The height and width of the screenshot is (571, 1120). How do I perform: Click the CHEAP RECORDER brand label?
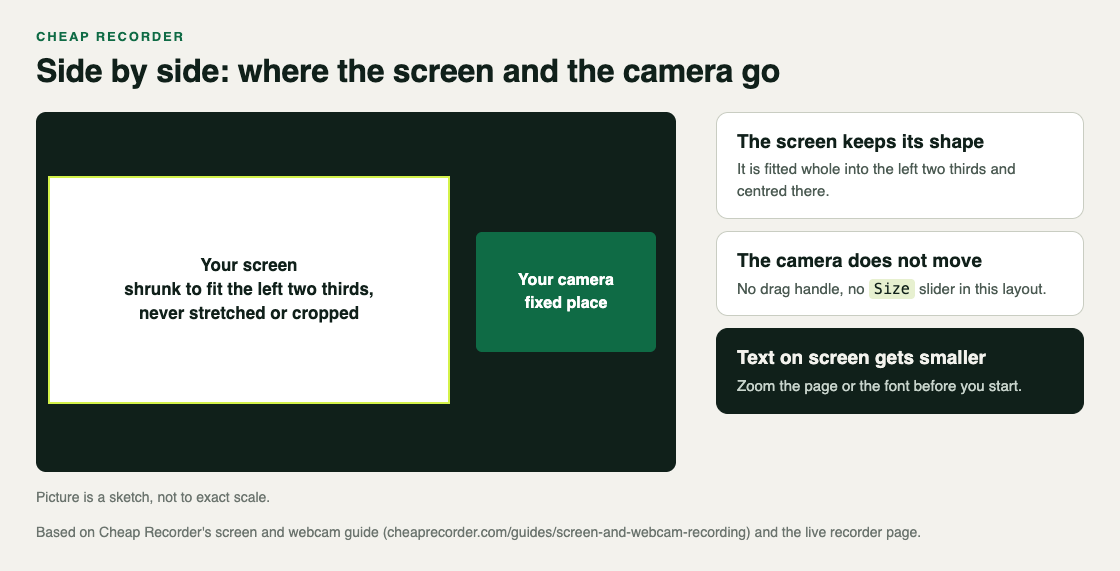coord(110,36)
